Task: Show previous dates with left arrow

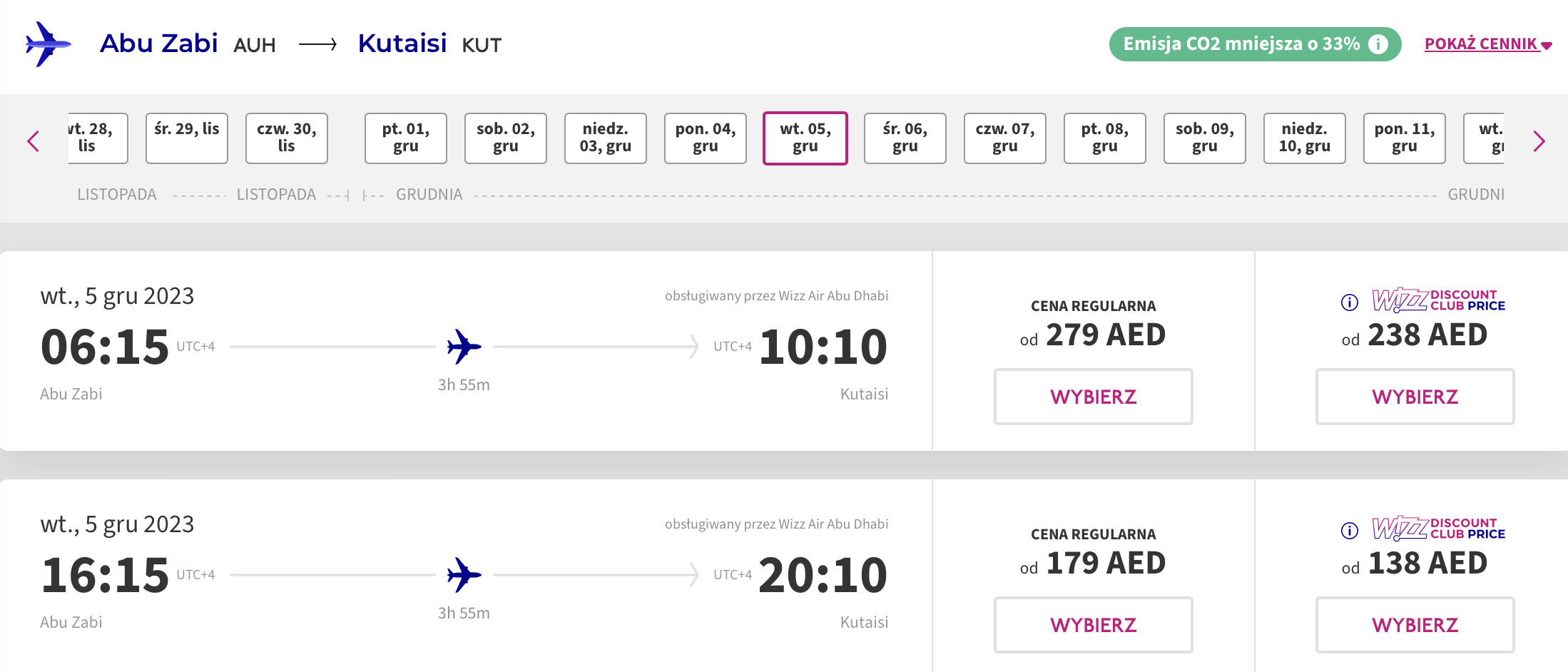Action: pyautogui.click(x=33, y=141)
